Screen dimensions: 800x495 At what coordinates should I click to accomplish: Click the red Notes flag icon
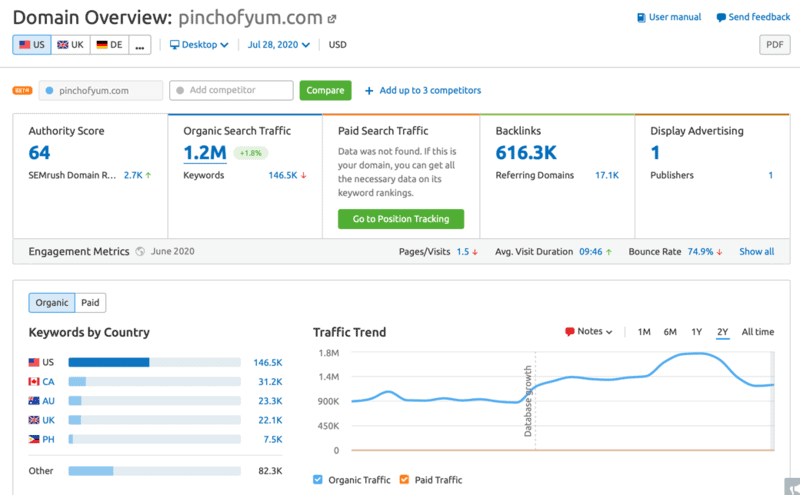tap(570, 332)
